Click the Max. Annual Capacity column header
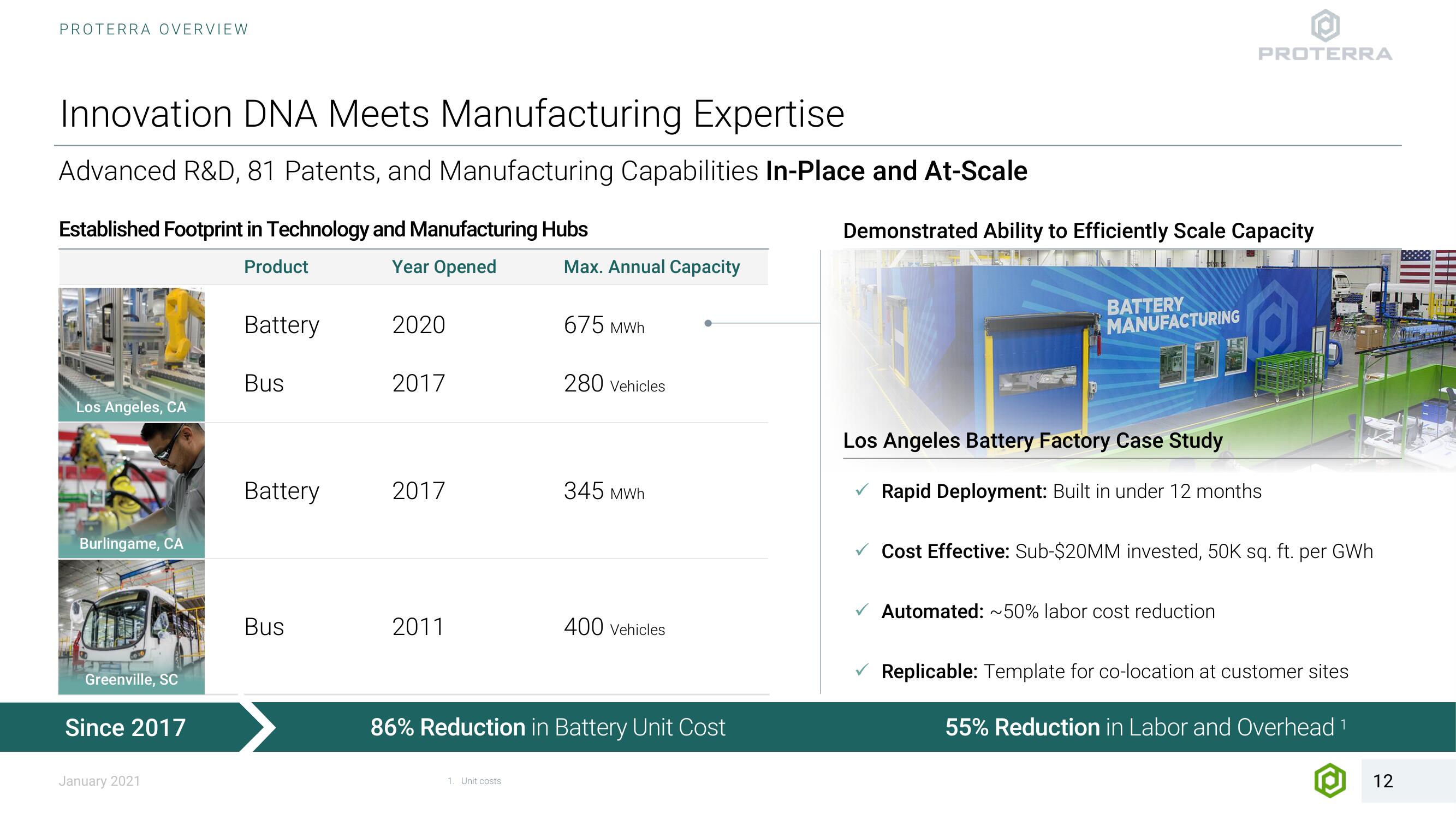The image size is (1456, 819). [652, 267]
